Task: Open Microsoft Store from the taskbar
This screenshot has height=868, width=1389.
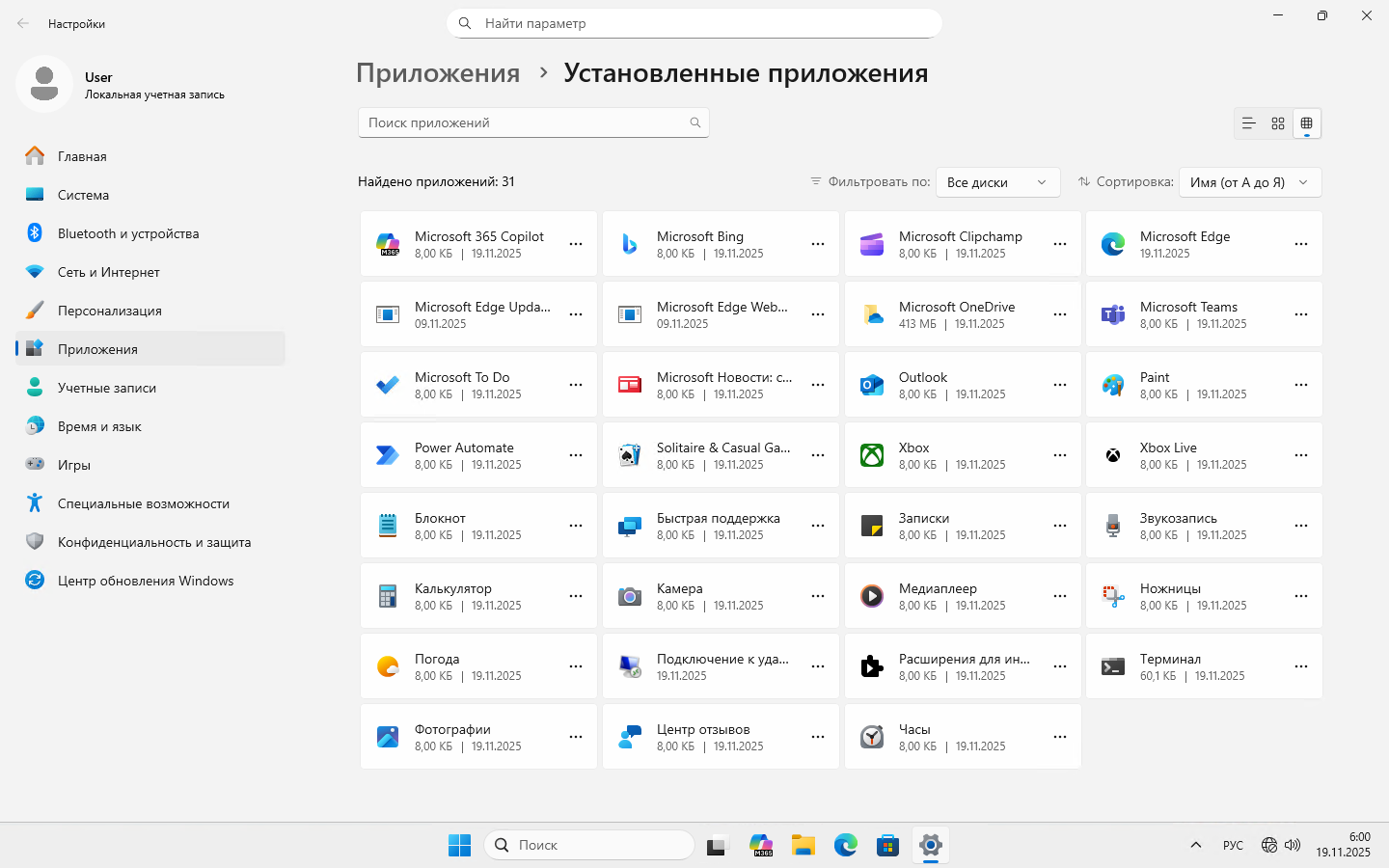Action: [x=887, y=846]
